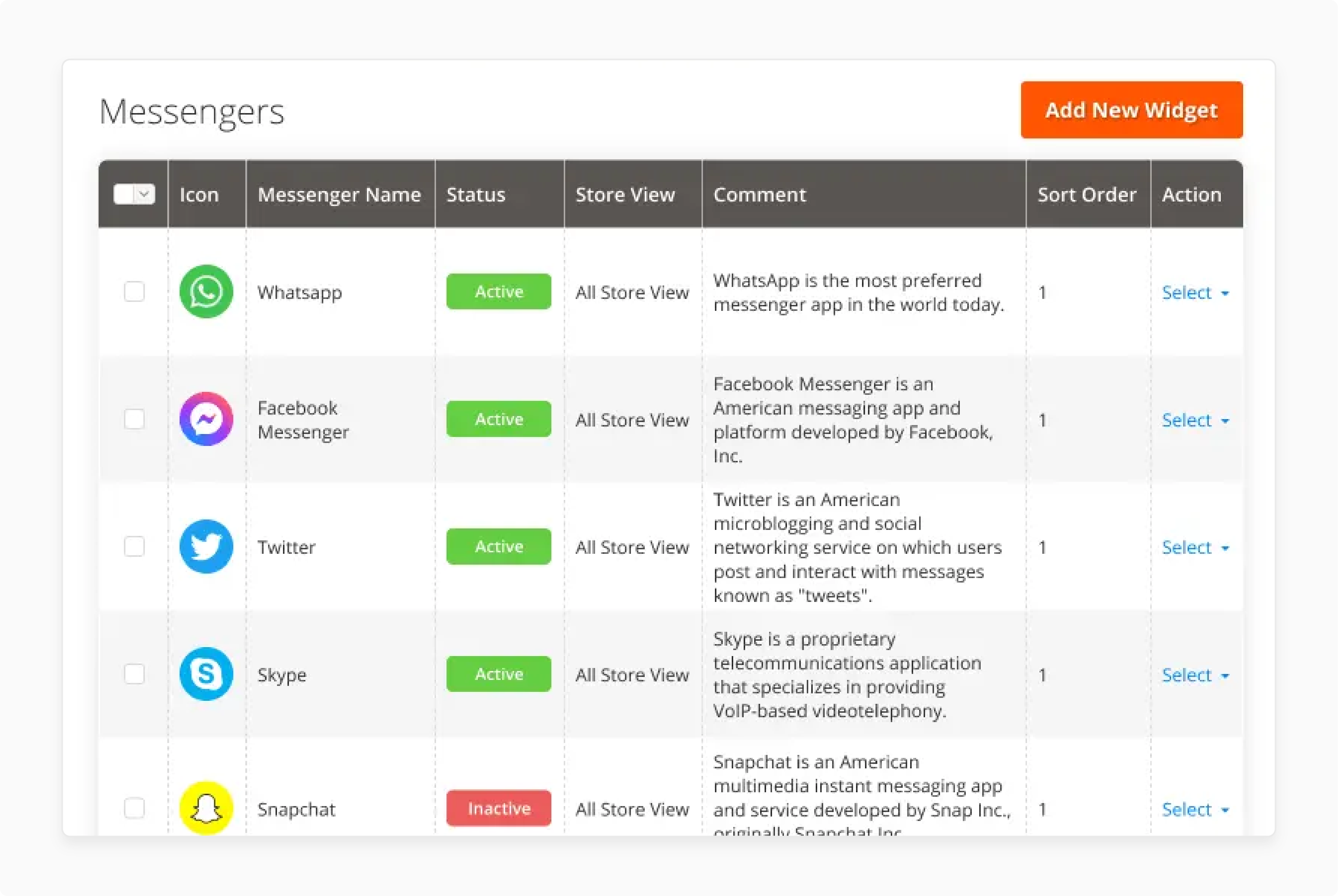Tick the Twitter row checkbox

[134, 546]
